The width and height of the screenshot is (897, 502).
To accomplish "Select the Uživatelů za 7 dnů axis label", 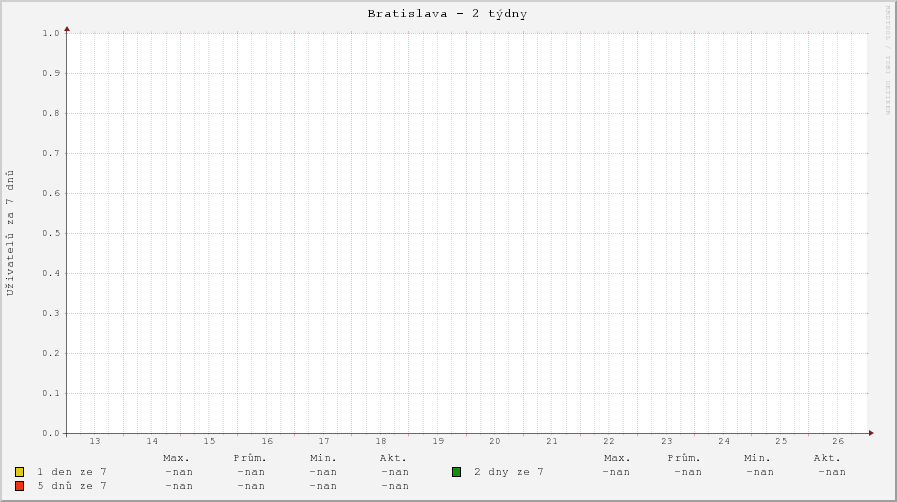I will [11, 233].
